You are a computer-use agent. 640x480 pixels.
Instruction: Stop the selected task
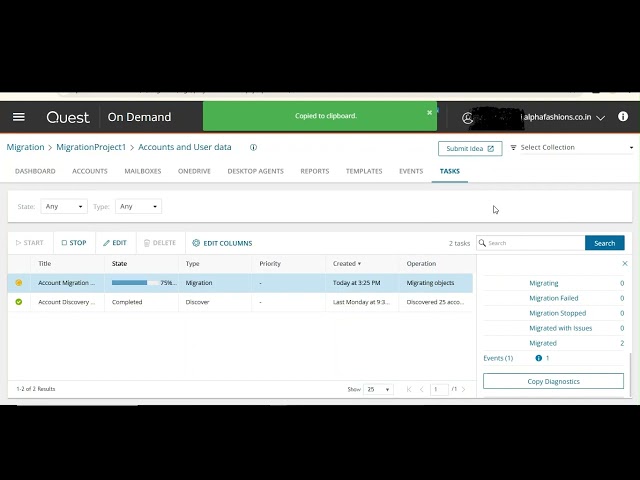74,243
